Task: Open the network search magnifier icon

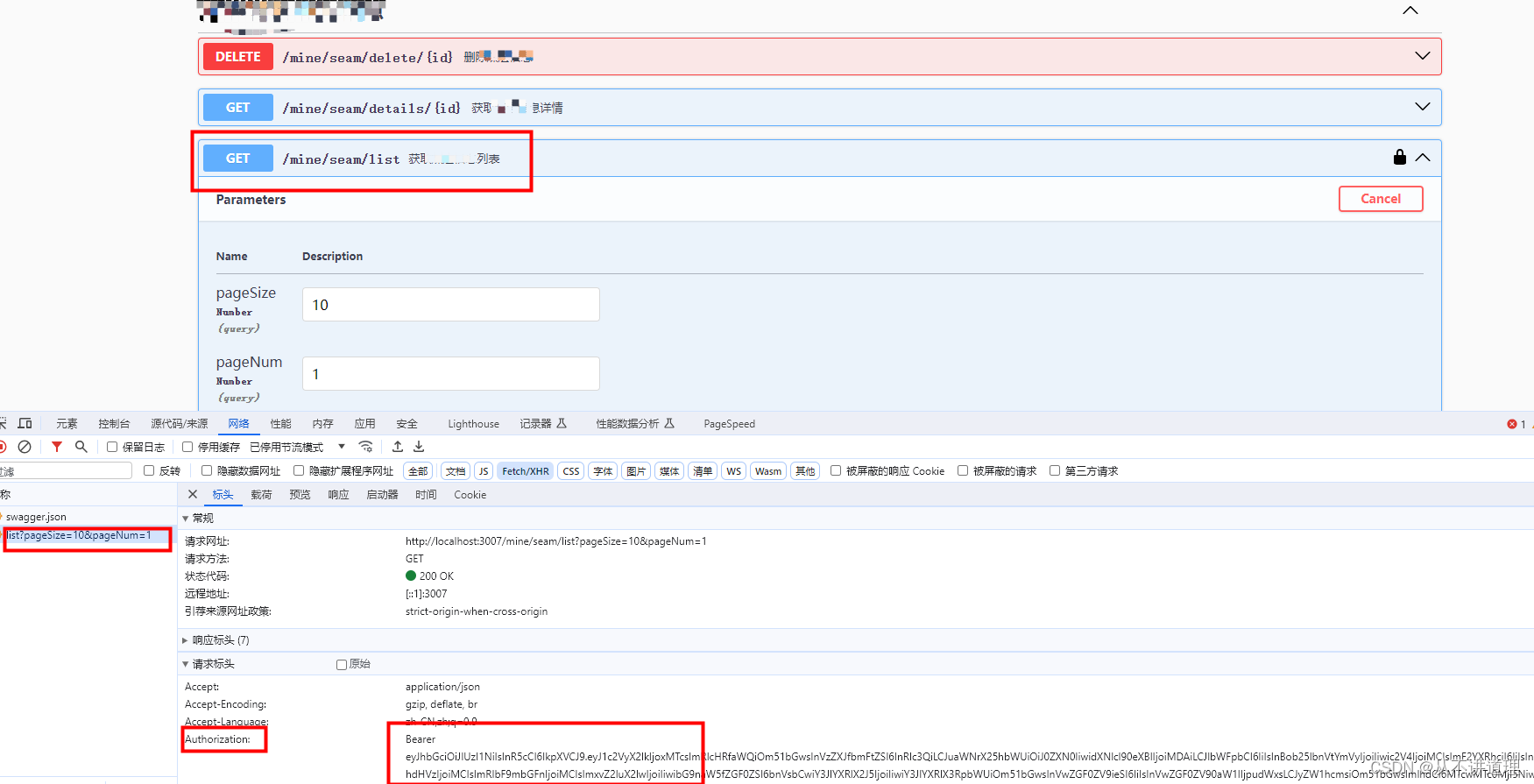Action: 81,447
